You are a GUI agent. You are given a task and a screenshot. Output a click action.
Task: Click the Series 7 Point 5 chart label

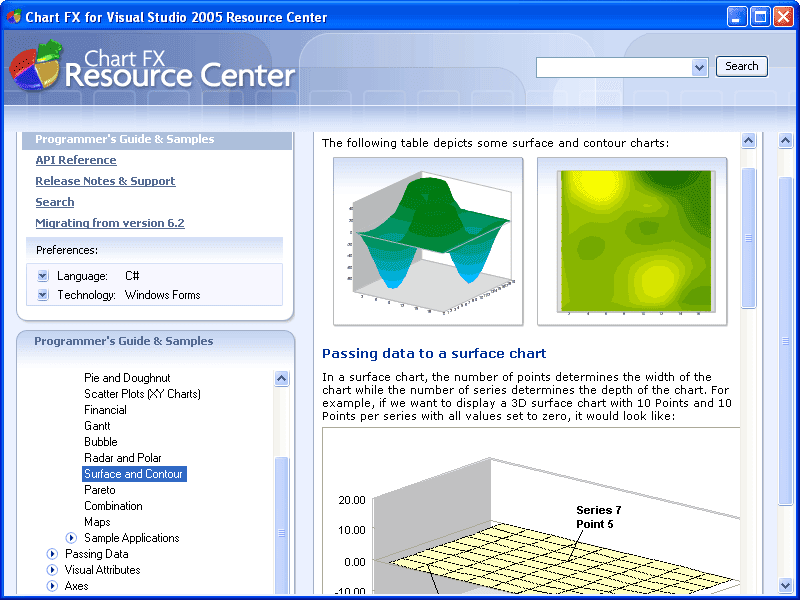point(598,517)
